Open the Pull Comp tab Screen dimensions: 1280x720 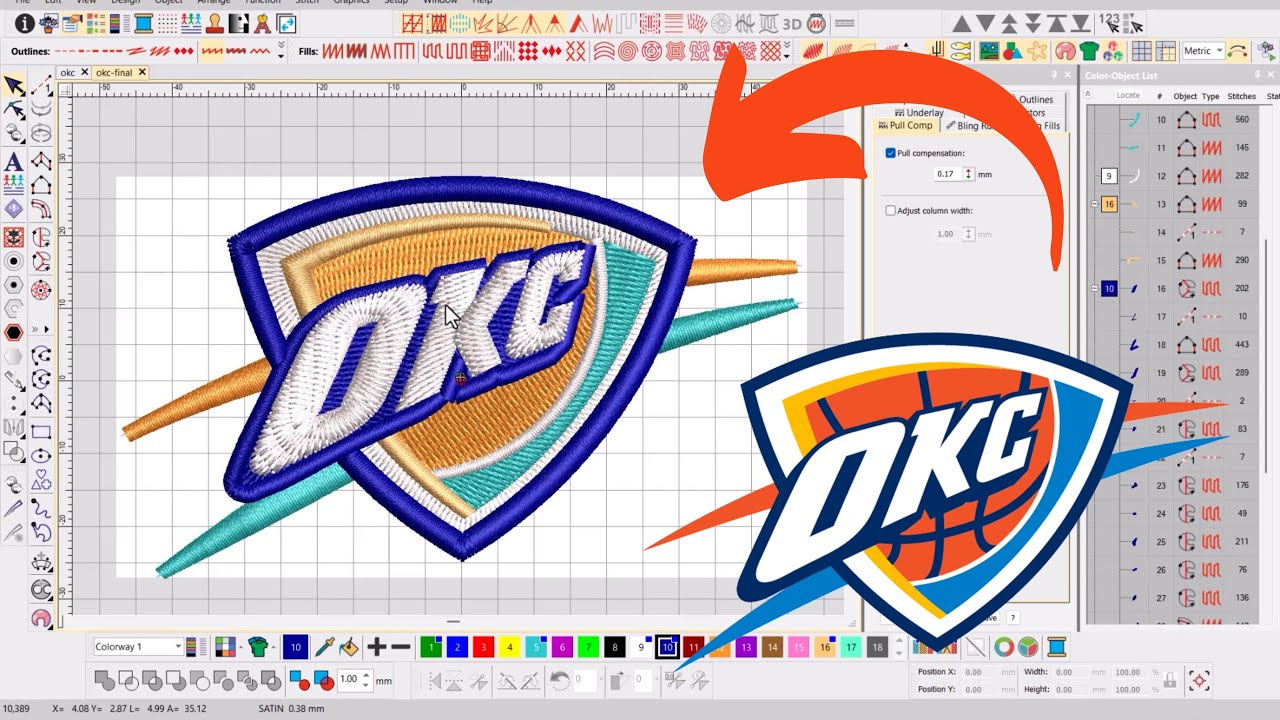[904, 126]
